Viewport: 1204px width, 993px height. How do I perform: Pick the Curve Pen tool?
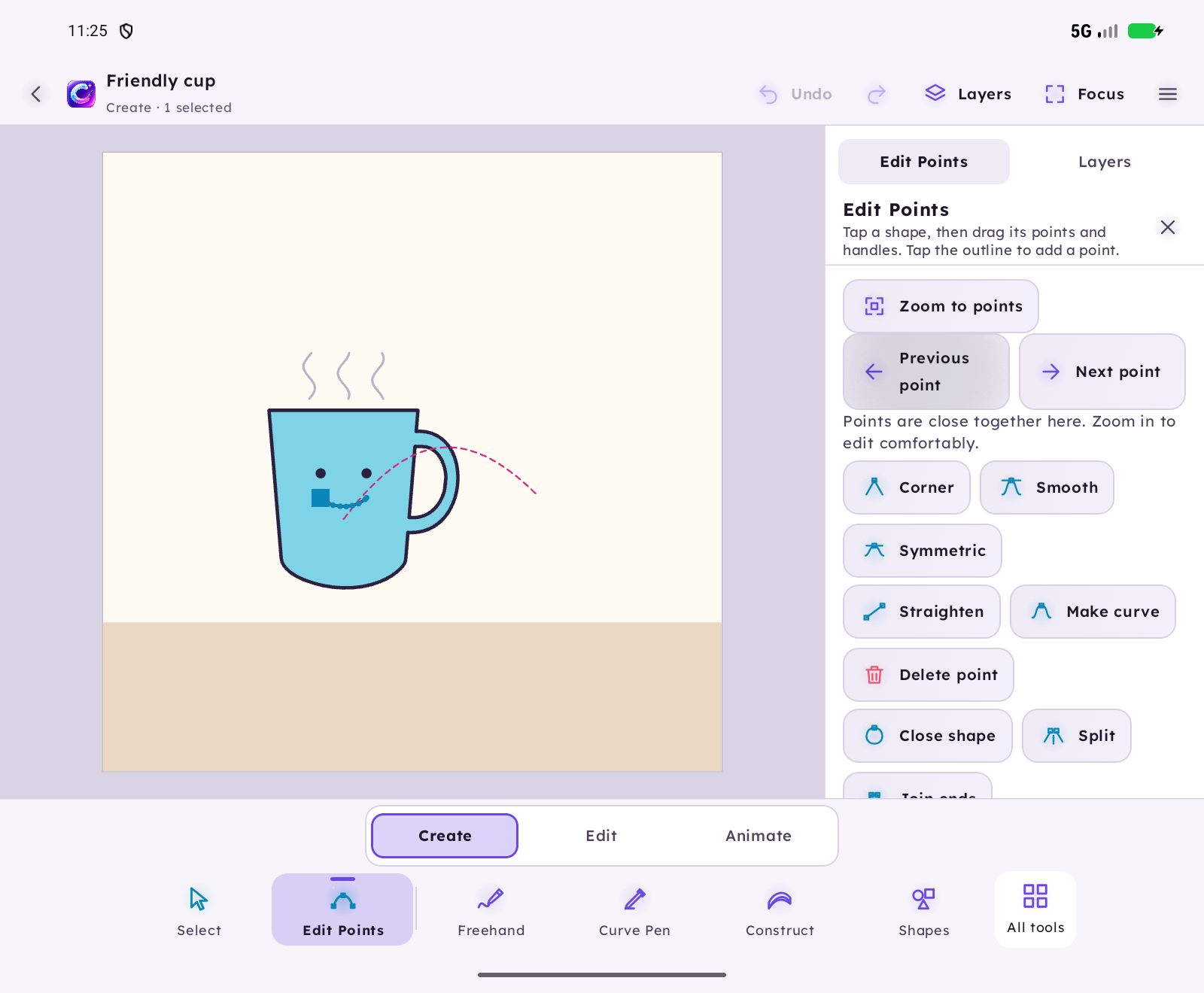pyautogui.click(x=634, y=910)
